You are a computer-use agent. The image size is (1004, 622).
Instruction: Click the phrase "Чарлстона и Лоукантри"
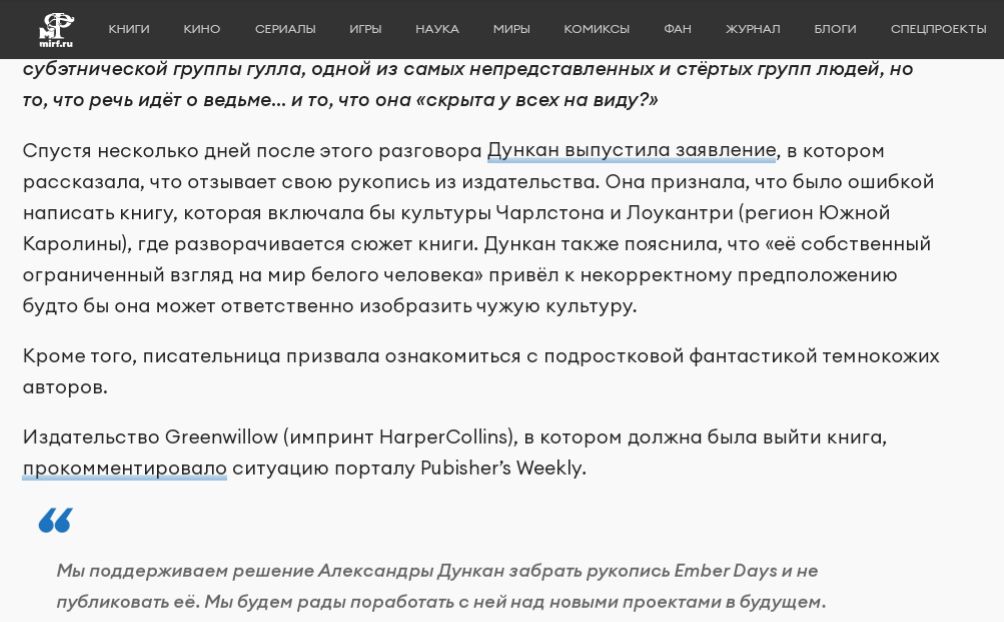[x=615, y=213]
